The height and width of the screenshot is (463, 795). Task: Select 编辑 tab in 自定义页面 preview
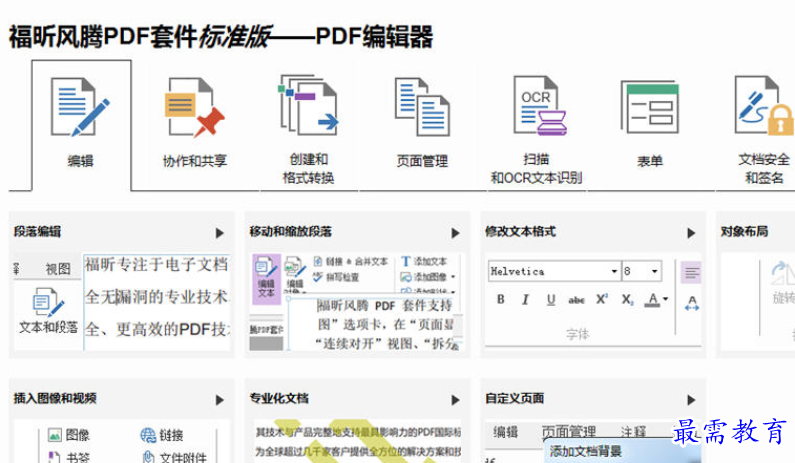(x=505, y=432)
